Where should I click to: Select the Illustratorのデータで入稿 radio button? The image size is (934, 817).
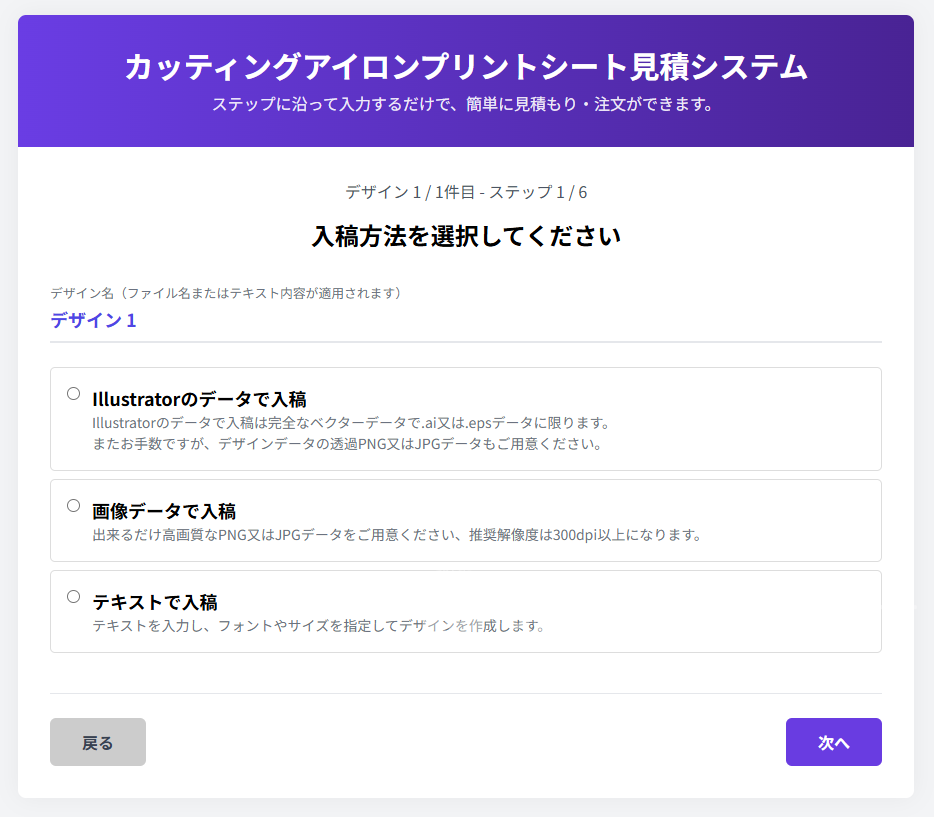click(x=73, y=394)
